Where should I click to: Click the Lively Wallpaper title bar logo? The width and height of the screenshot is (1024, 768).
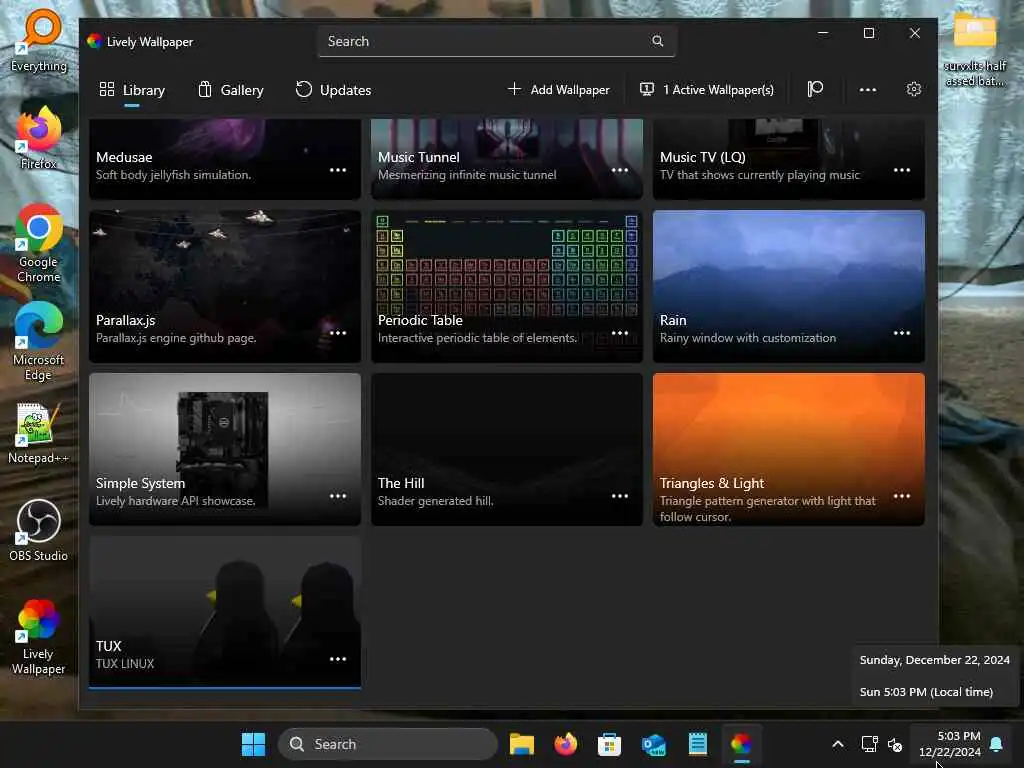tap(95, 41)
